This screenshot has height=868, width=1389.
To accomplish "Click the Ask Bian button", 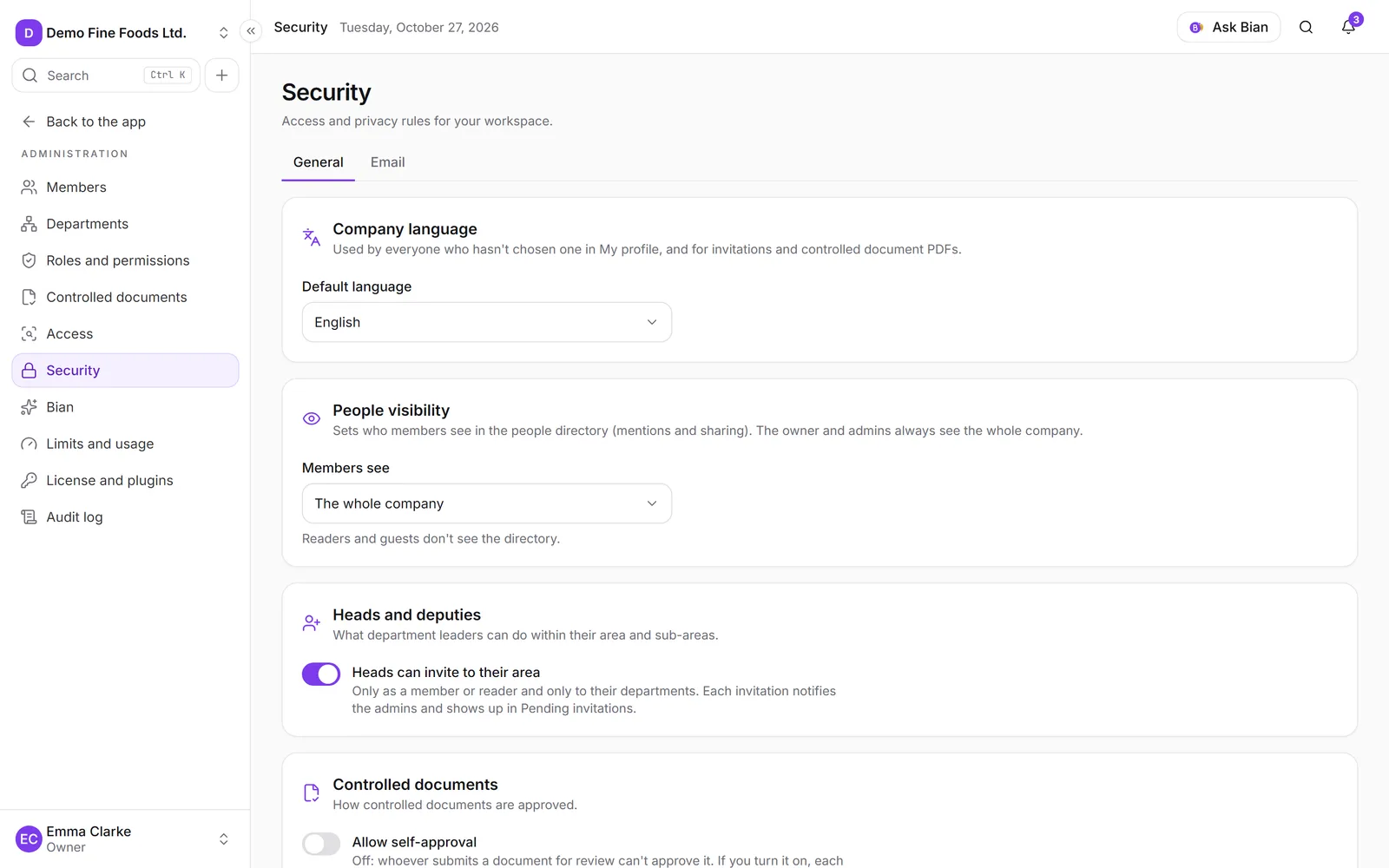I will (1229, 27).
